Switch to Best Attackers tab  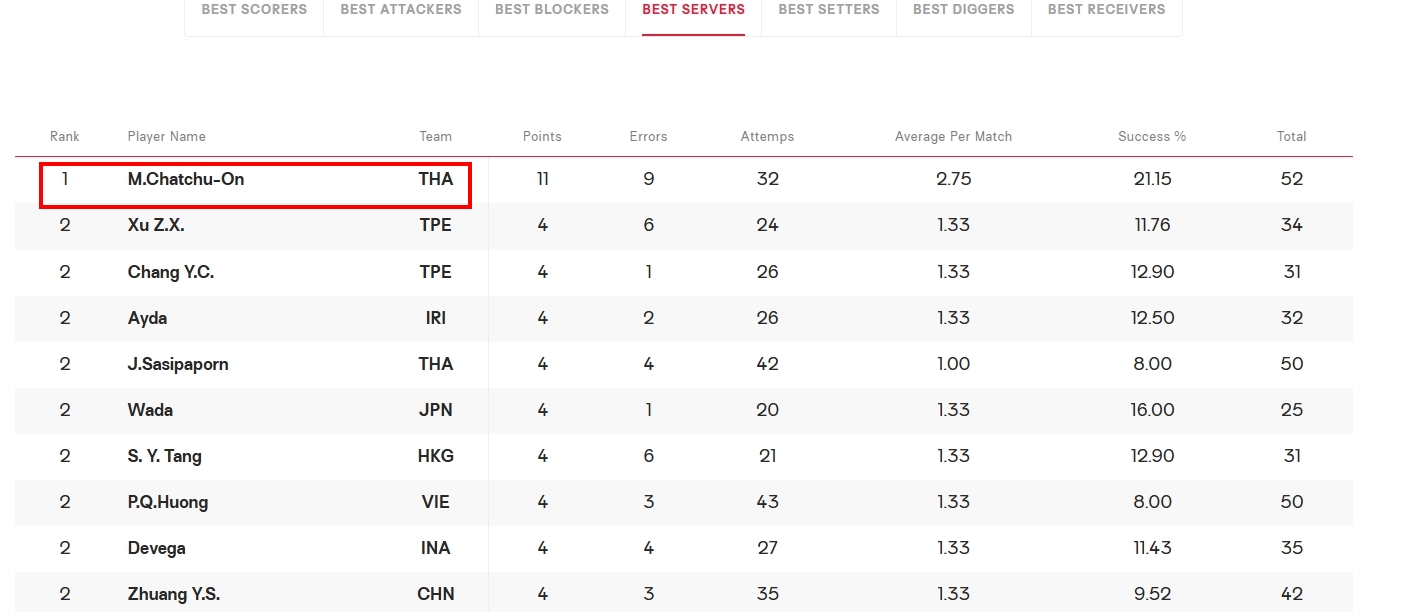(401, 9)
